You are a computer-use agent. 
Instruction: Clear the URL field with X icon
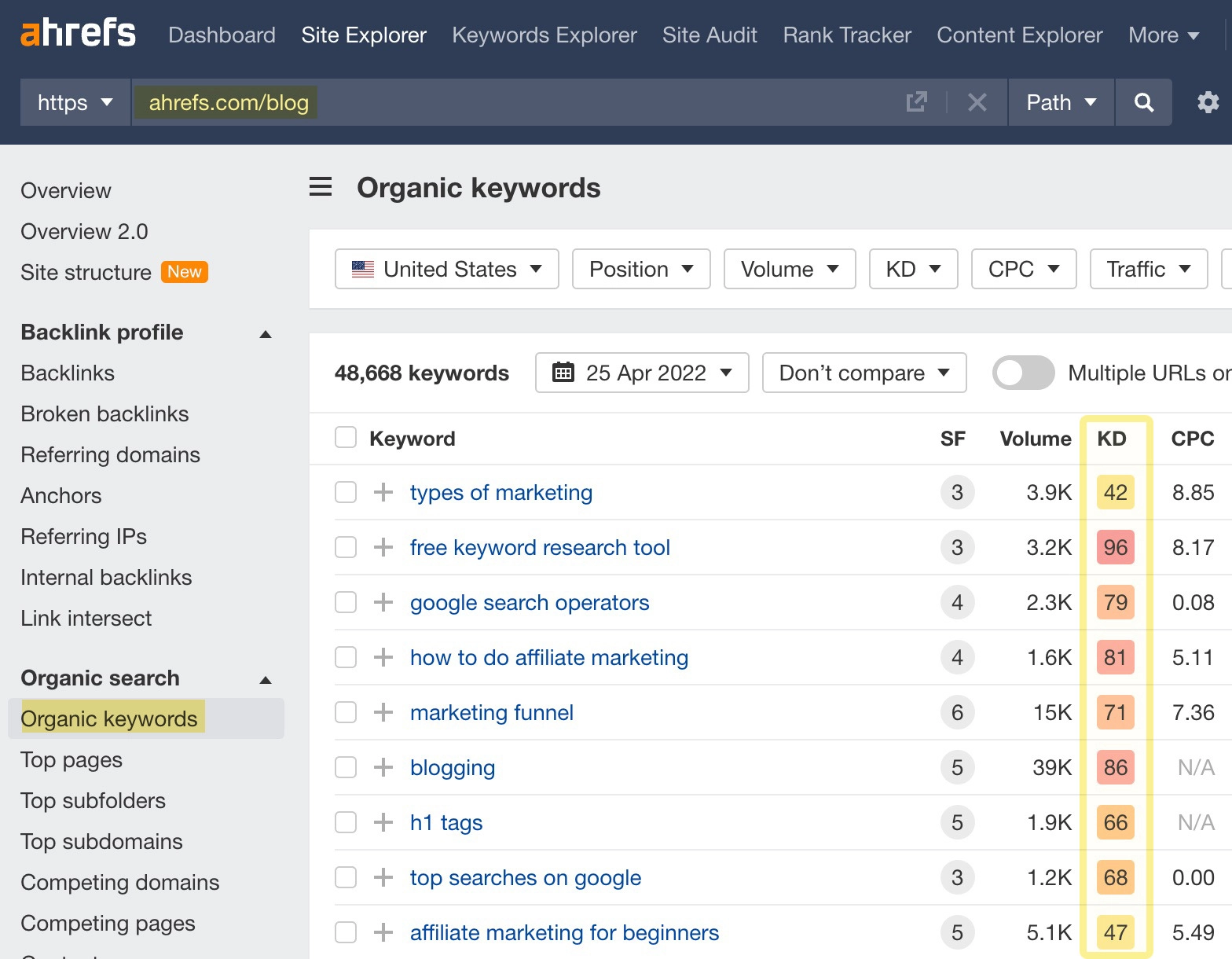977,102
